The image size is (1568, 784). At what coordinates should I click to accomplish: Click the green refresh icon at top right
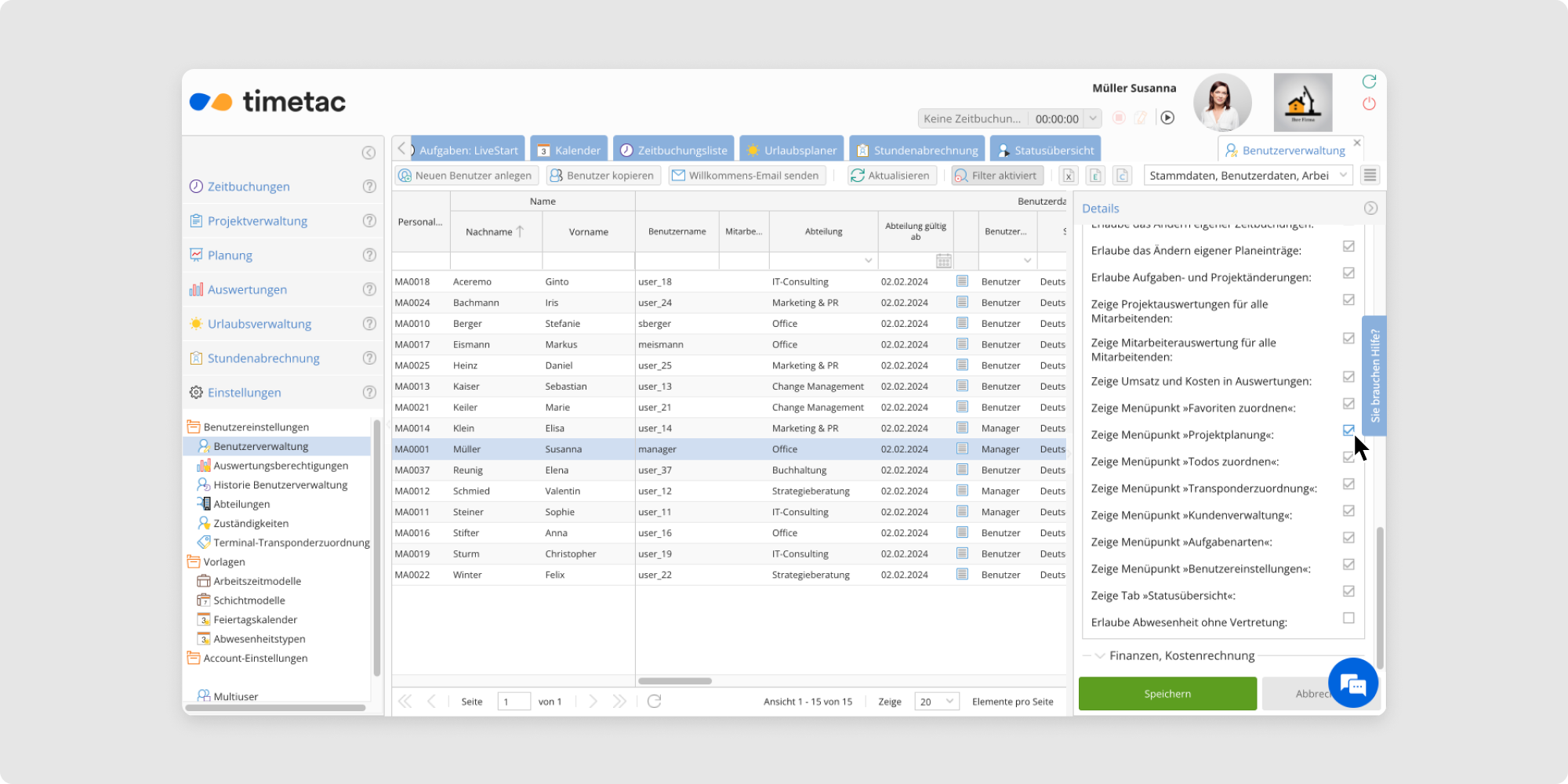[1369, 82]
